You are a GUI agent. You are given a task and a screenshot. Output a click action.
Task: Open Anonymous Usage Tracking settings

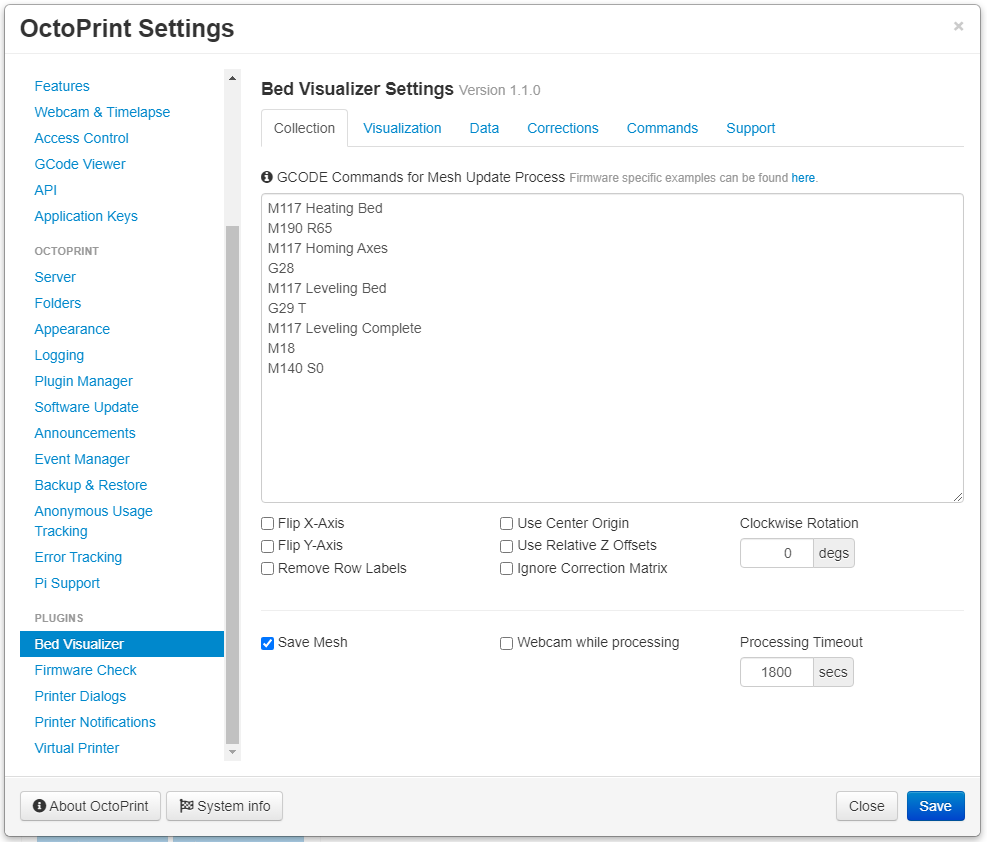pos(93,521)
